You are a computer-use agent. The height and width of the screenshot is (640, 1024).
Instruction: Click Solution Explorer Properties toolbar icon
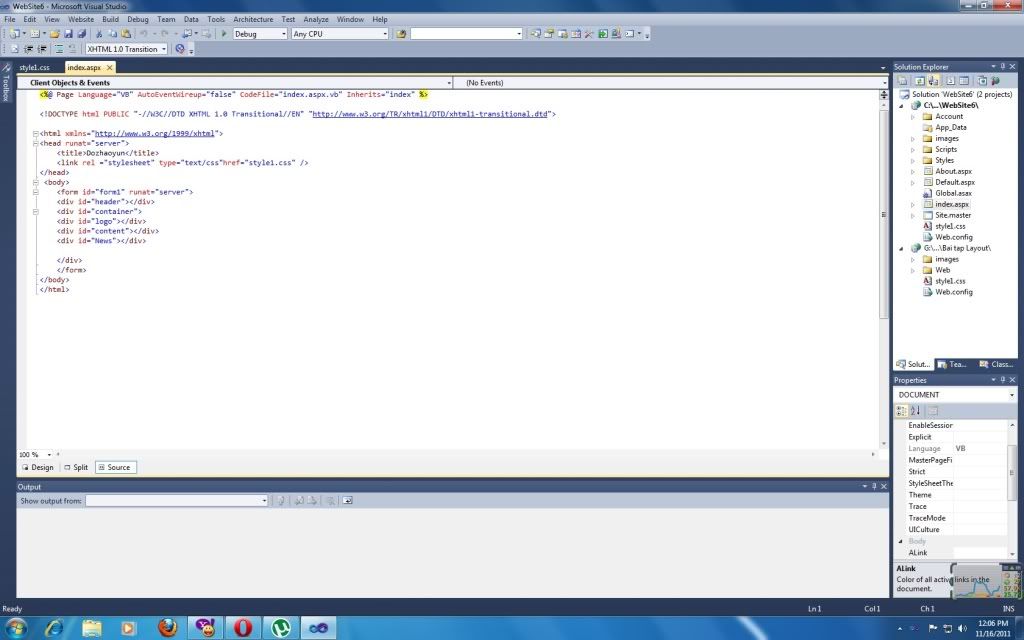pyautogui.click(x=903, y=81)
